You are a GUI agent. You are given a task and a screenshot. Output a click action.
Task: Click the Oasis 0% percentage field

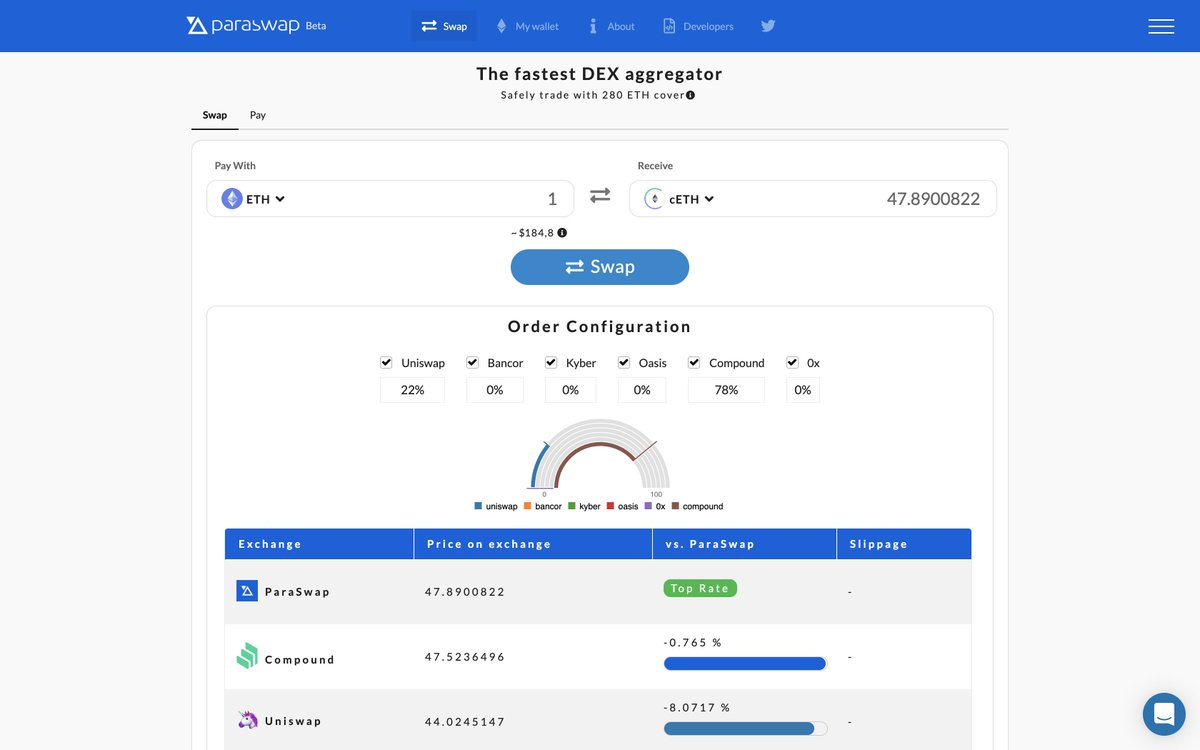tap(642, 390)
